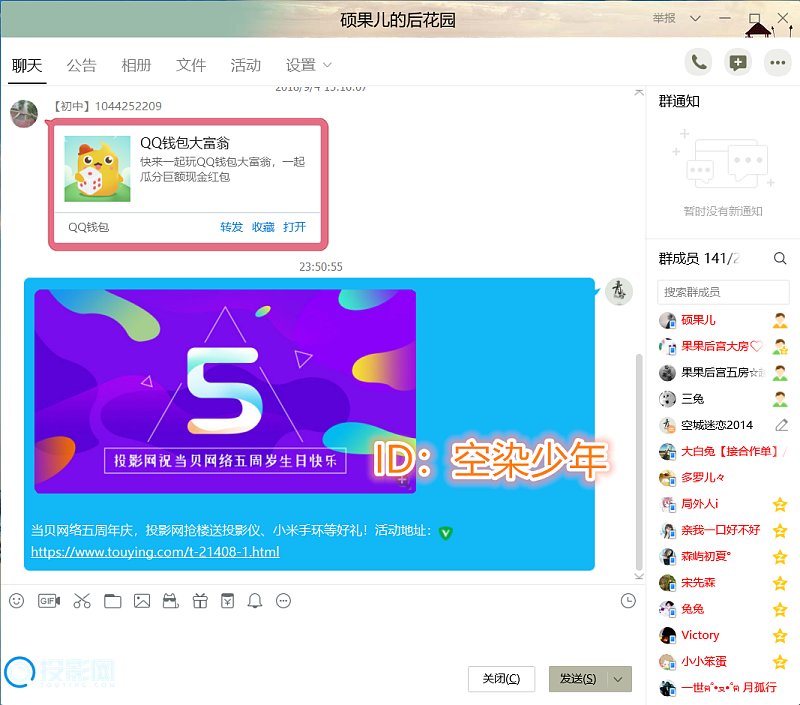The height and width of the screenshot is (705, 800).
Task: Click the 群成员 141 heading
Action: 698,259
